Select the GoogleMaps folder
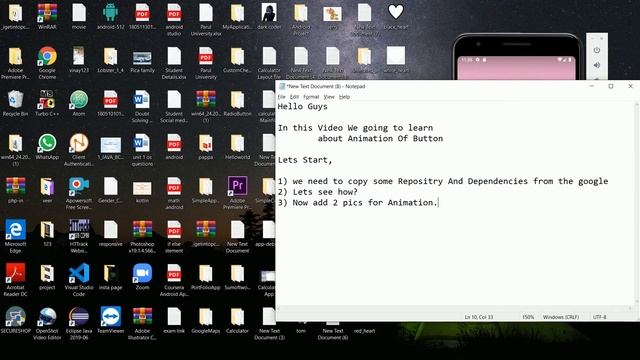The image size is (640, 360). 206,320
